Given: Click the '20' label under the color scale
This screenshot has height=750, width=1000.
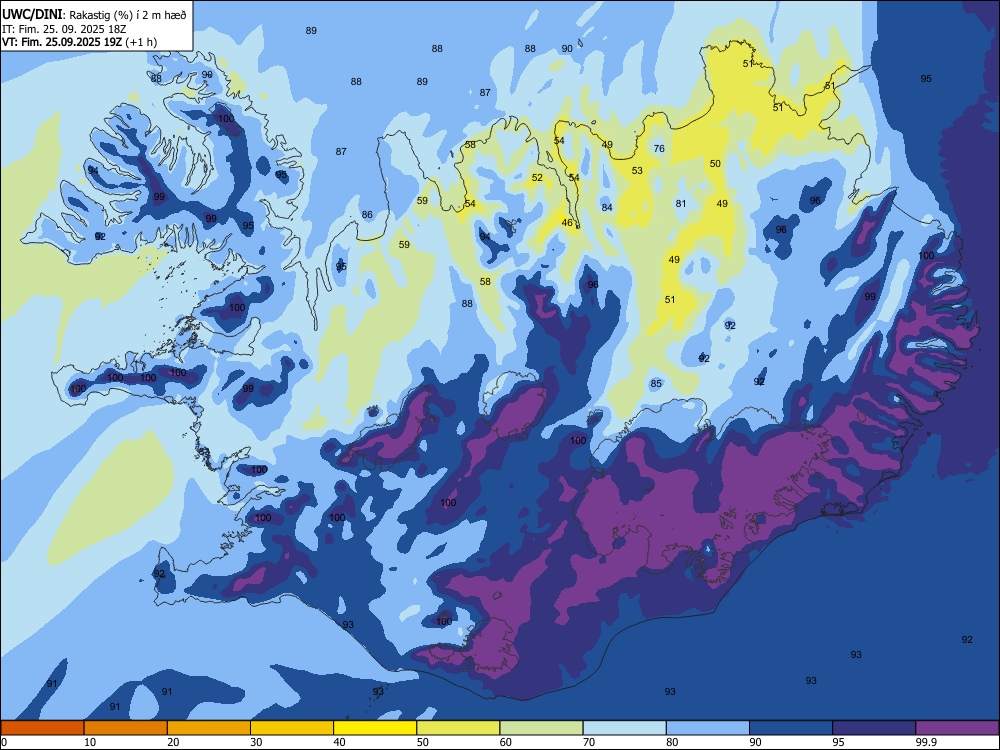Looking at the screenshot, I should pyautogui.click(x=173, y=742).
